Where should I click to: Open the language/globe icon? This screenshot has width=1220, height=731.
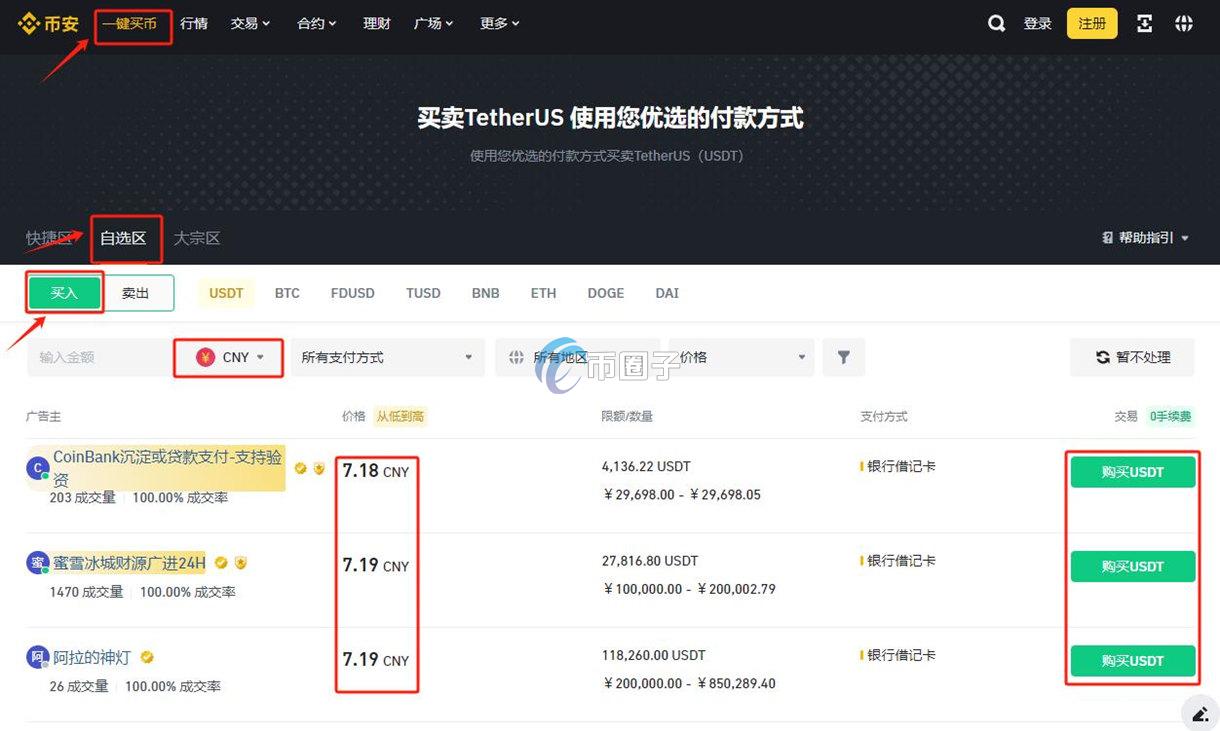[1184, 23]
